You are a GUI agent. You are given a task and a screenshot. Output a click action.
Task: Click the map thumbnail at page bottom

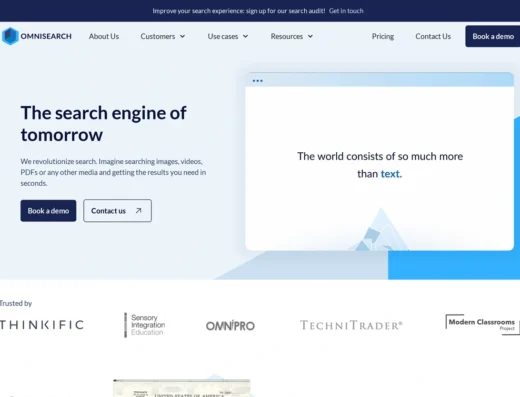coord(182,388)
